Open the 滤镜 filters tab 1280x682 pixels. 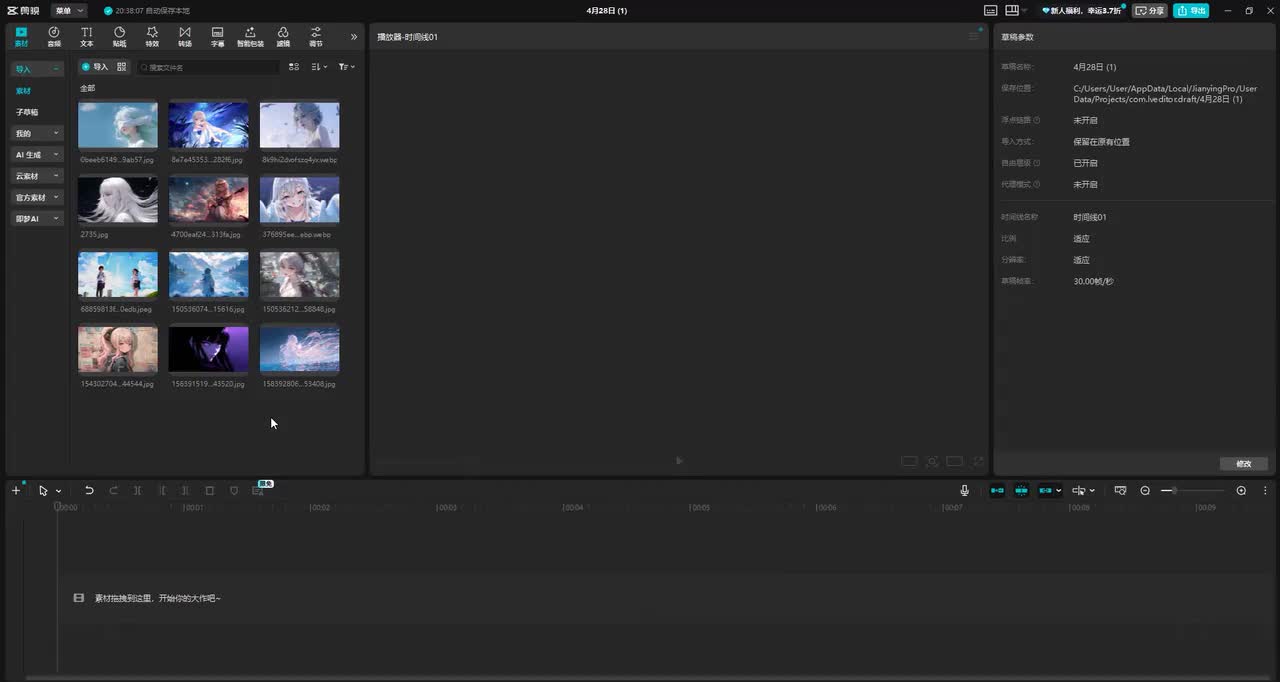283,37
